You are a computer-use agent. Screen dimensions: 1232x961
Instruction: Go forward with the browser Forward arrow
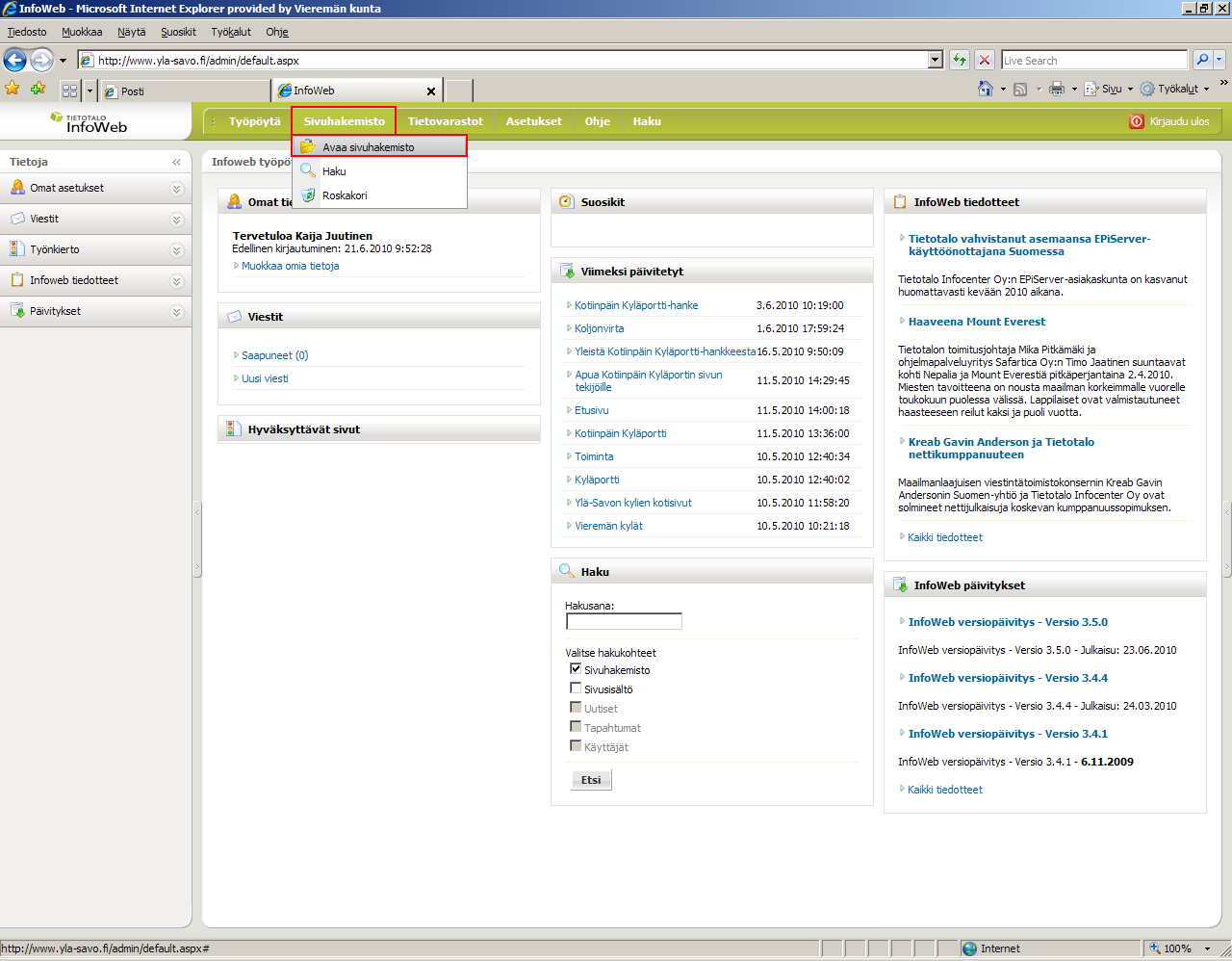(x=41, y=60)
